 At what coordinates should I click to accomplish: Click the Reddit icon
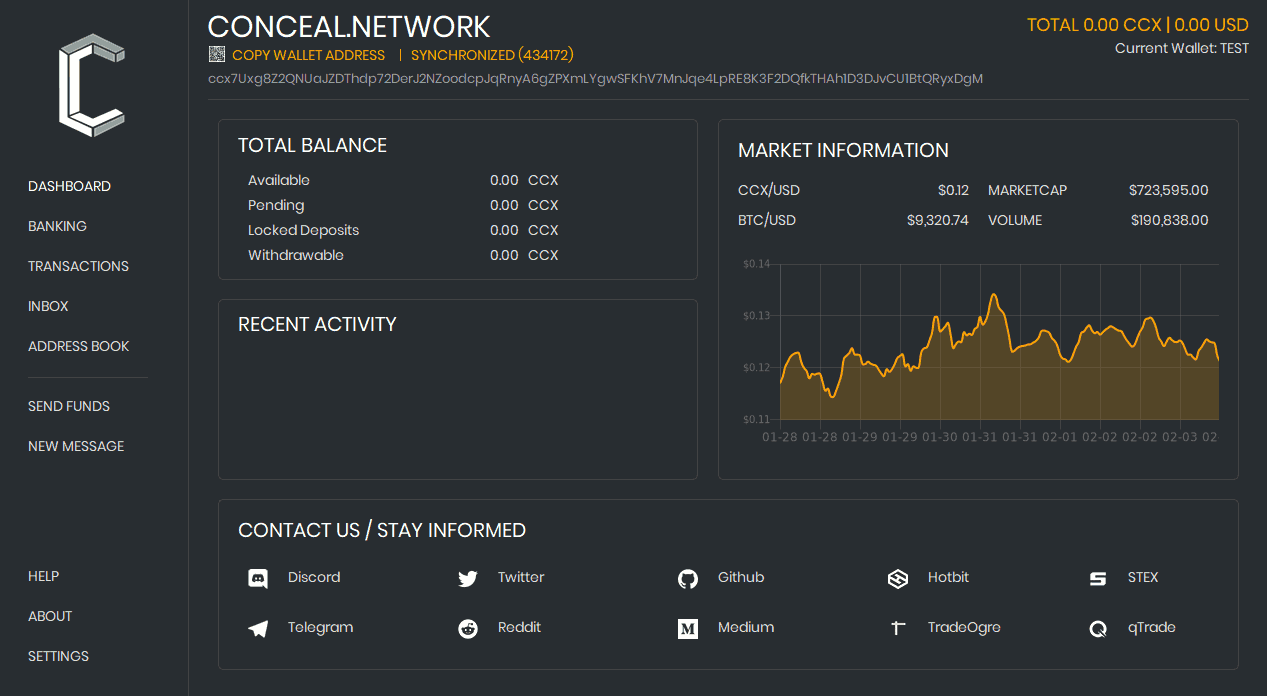coord(467,628)
